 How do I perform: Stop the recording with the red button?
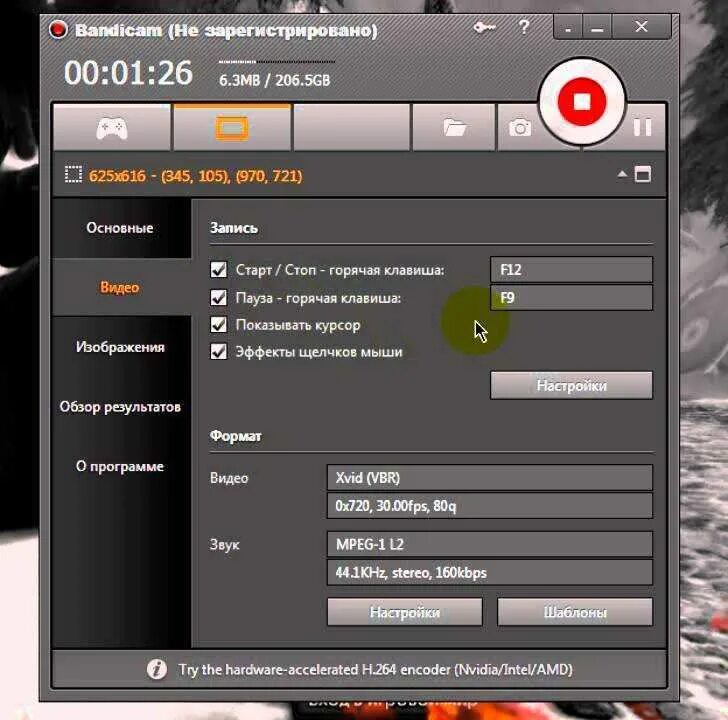click(582, 102)
